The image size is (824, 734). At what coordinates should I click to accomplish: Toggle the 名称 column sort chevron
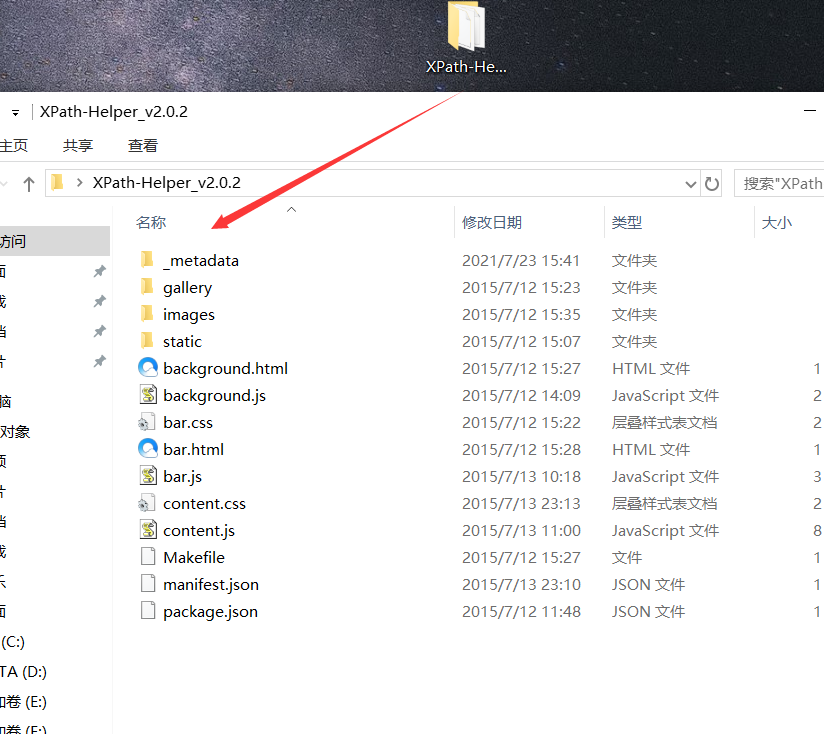[x=290, y=210]
